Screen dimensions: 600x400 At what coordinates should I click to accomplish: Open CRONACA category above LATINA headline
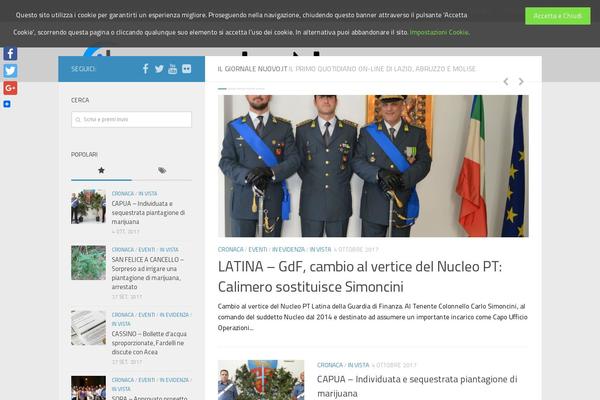230,250
